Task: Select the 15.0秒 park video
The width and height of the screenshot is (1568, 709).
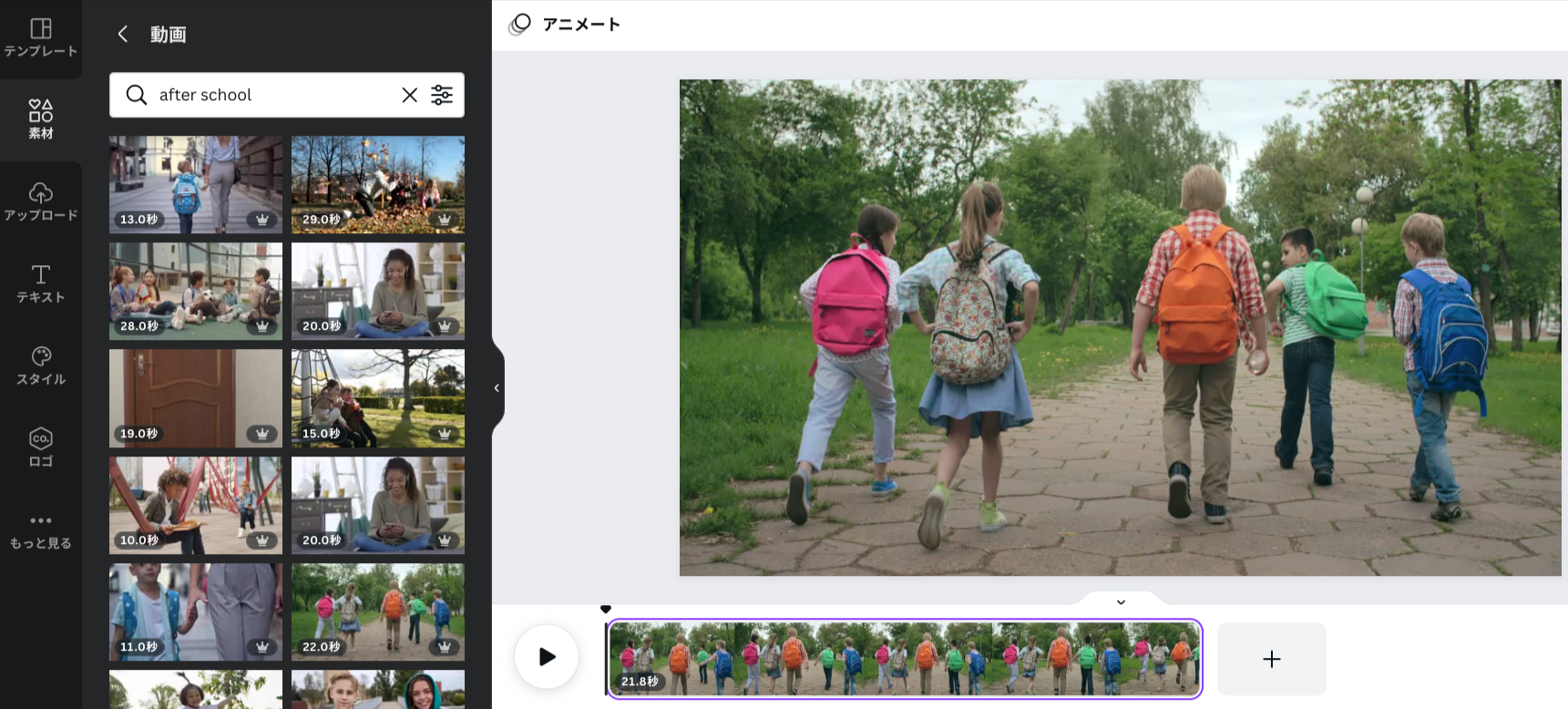Action: coord(378,398)
